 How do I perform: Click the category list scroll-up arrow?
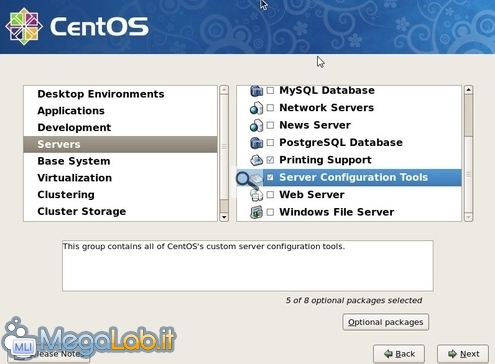[x=224, y=90]
